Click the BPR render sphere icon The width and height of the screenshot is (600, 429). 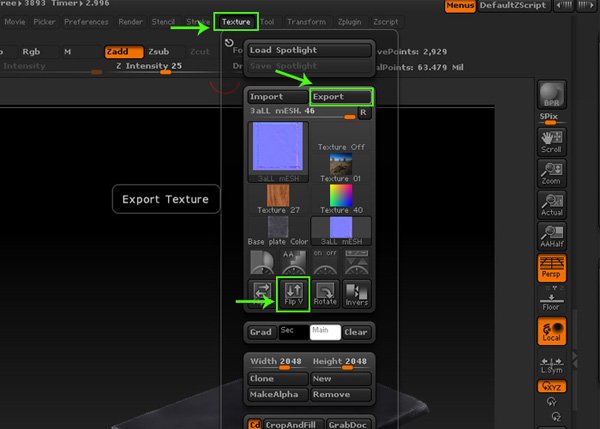click(x=551, y=95)
